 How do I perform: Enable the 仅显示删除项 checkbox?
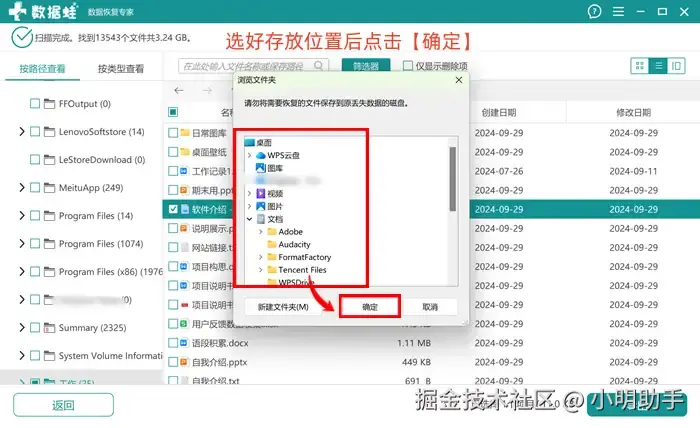coord(408,66)
